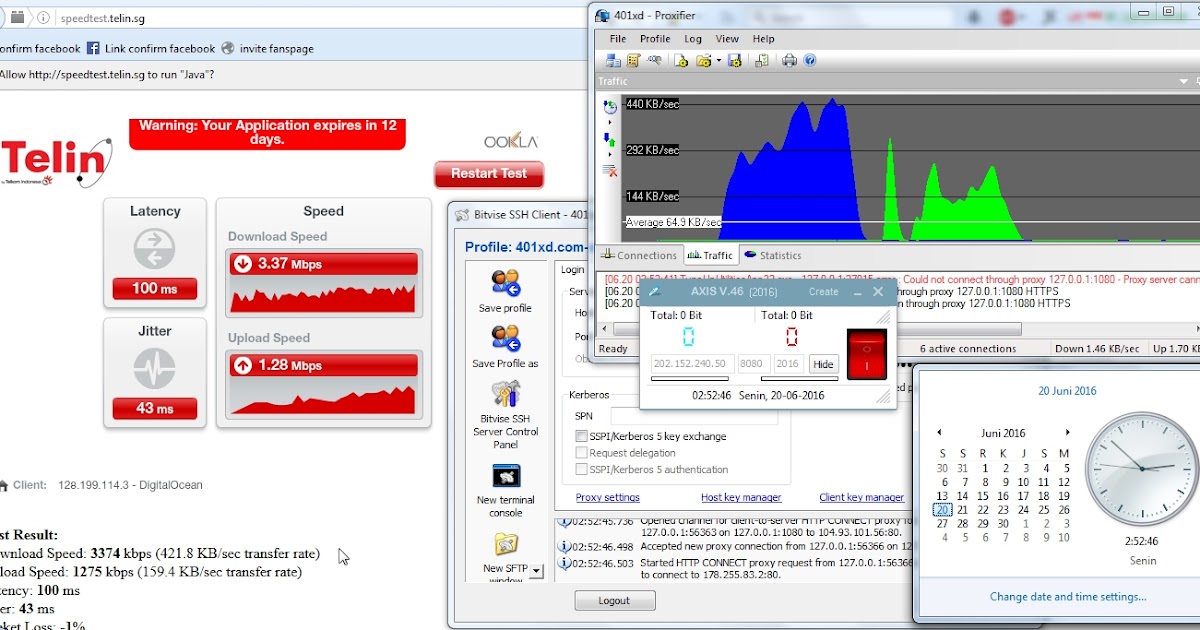Click the Logout button in Bitvise
The width and height of the screenshot is (1200, 630).
pos(615,600)
